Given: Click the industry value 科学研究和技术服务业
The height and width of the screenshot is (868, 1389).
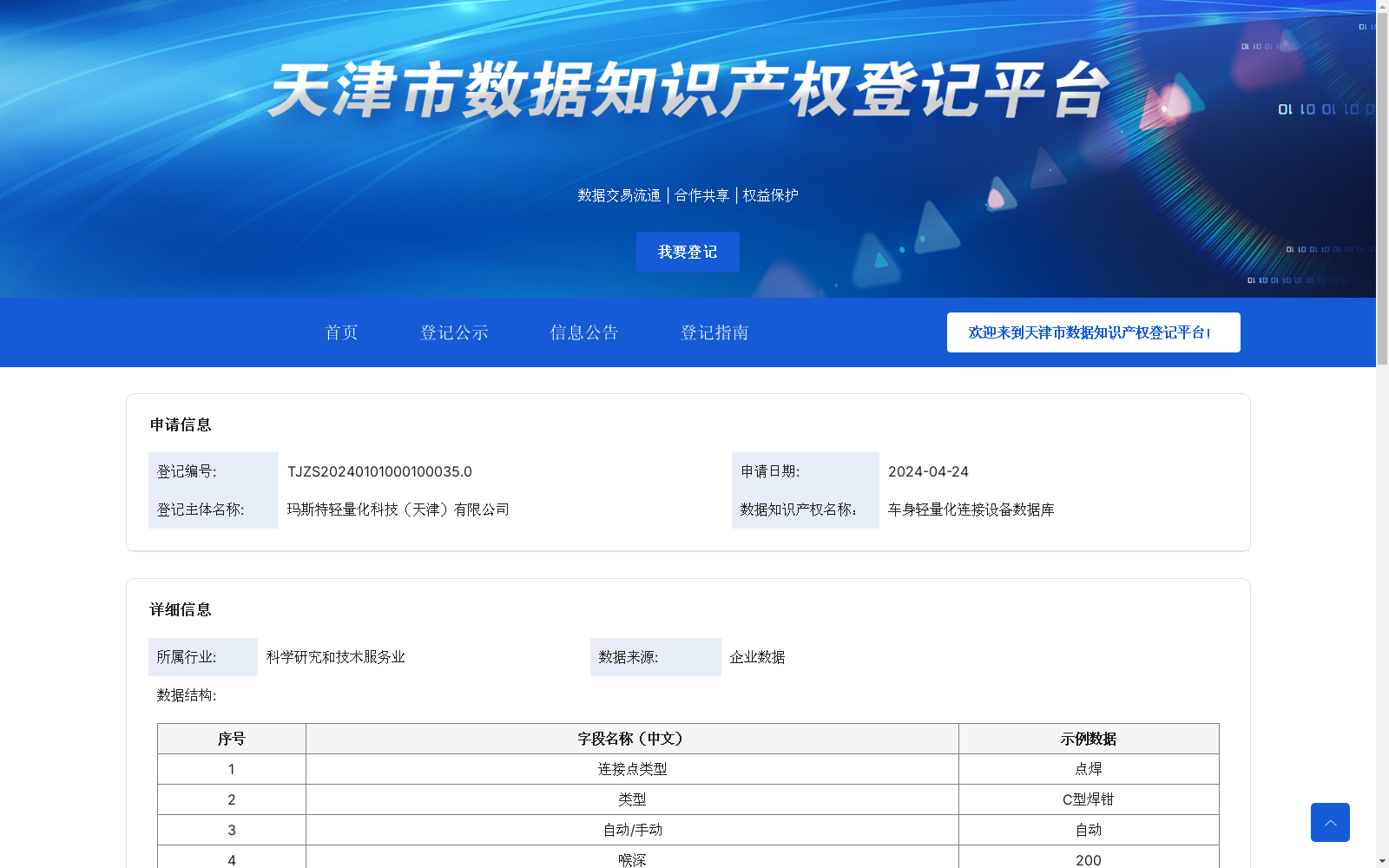Looking at the screenshot, I should (x=336, y=657).
